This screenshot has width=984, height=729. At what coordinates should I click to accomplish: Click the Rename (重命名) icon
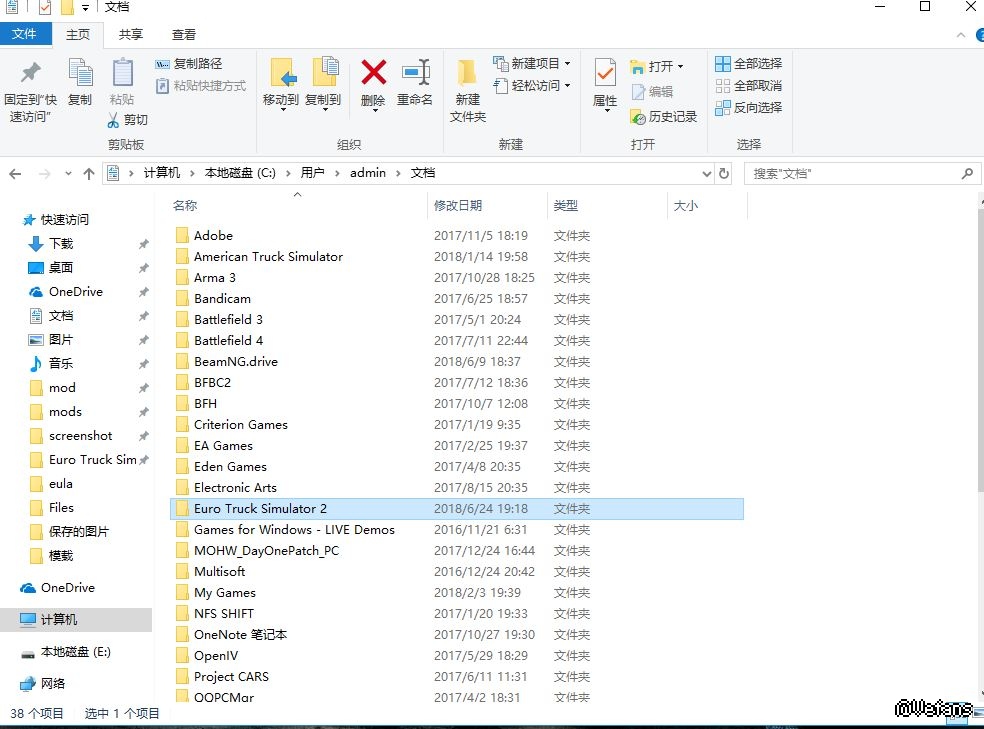415,73
